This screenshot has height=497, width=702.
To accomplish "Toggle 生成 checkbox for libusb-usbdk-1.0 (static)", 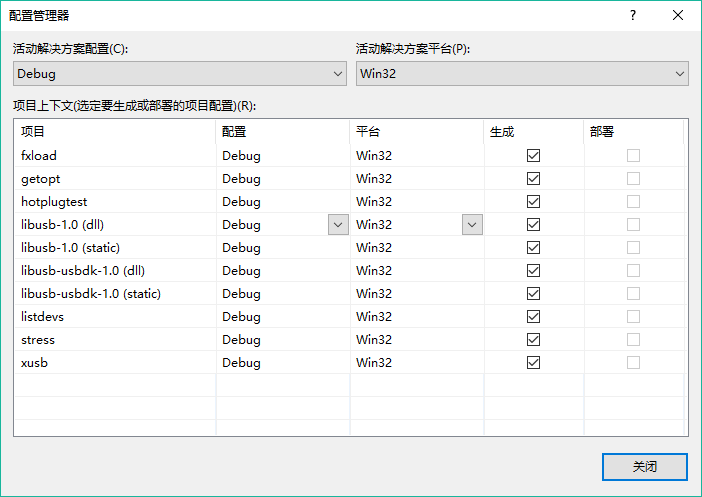I will click(533, 294).
